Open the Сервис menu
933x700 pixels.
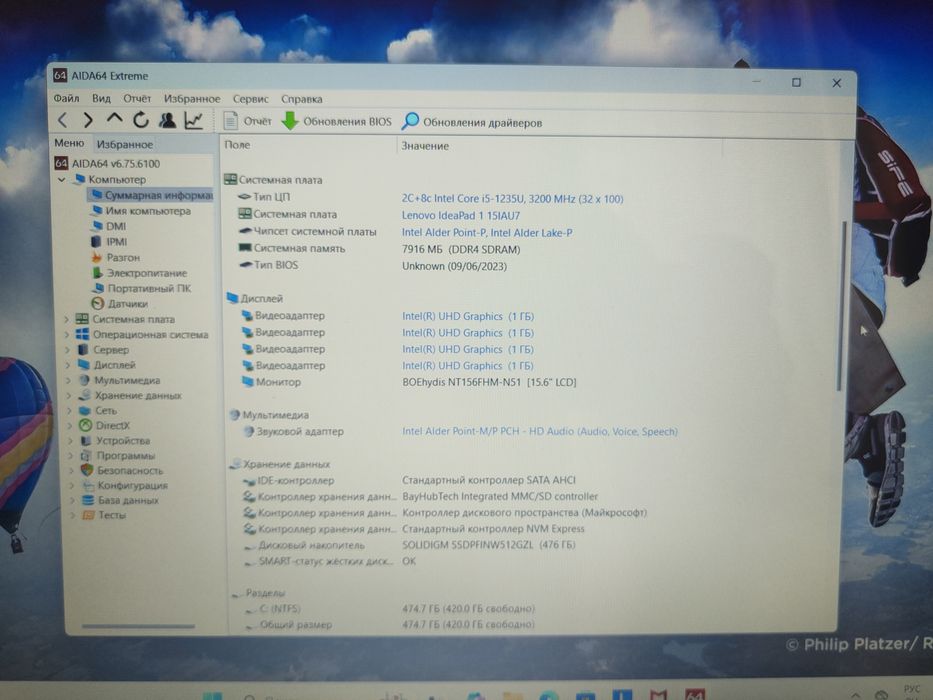(x=251, y=99)
